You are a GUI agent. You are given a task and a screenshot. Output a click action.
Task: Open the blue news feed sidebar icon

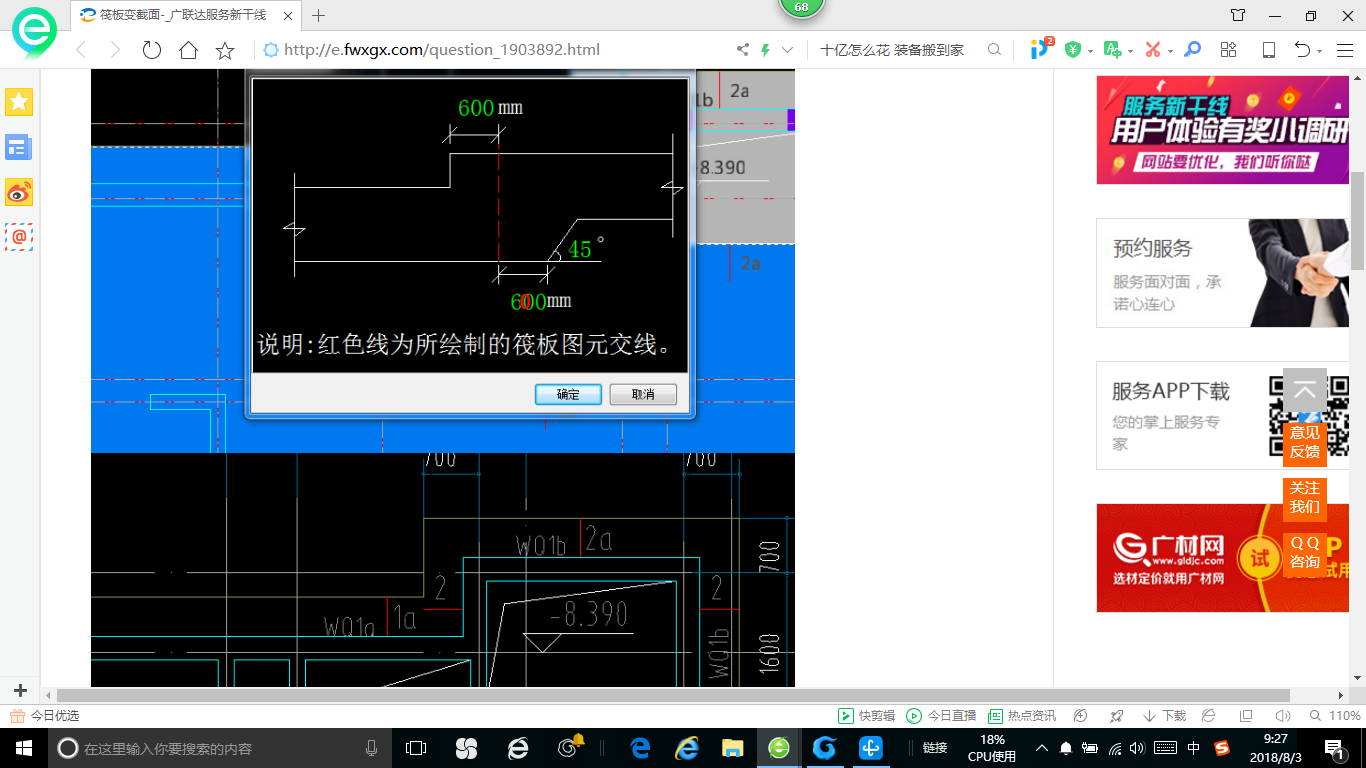pos(19,148)
